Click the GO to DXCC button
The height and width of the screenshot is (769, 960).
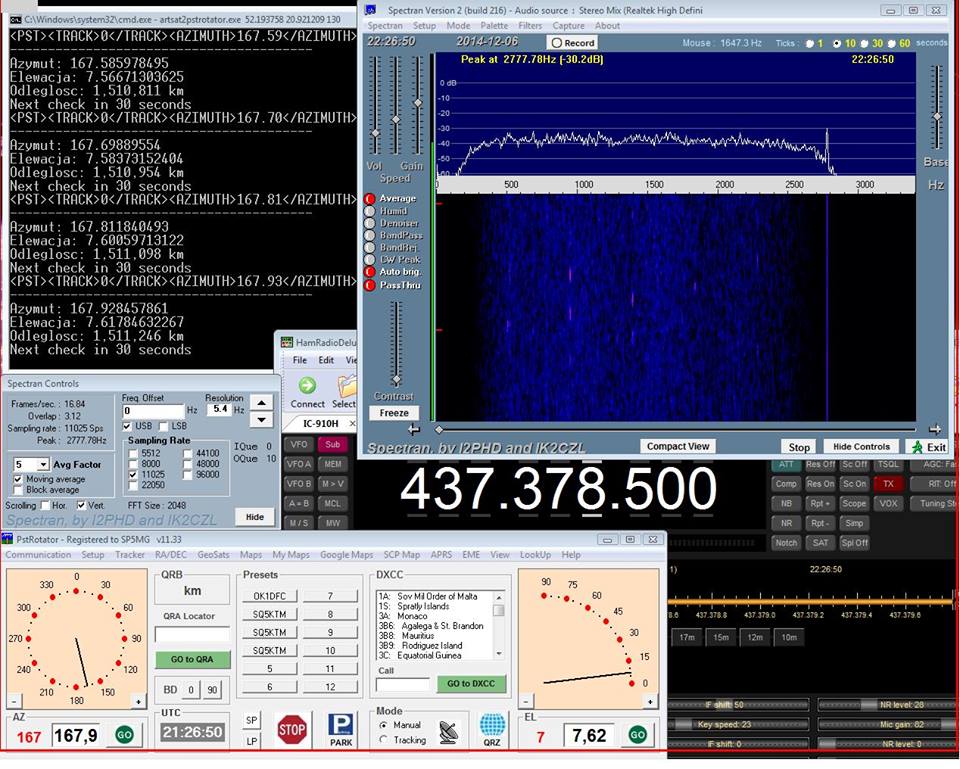(471, 684)
